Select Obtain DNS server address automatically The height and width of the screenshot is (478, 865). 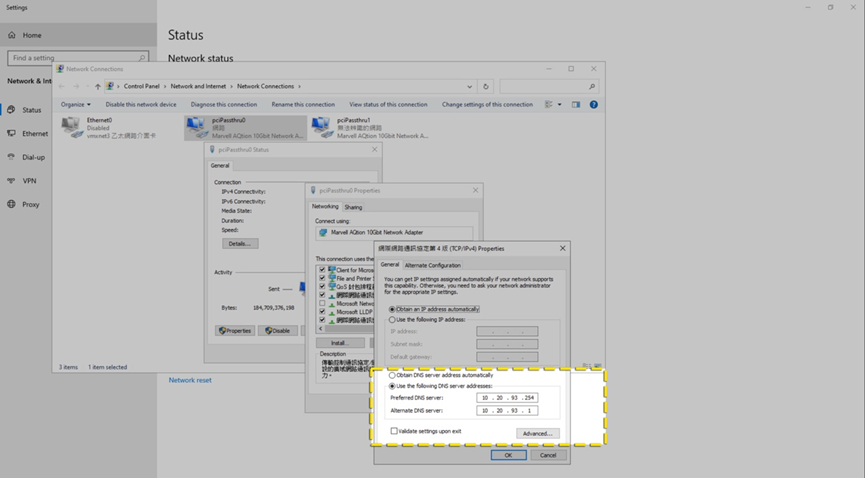392,376
